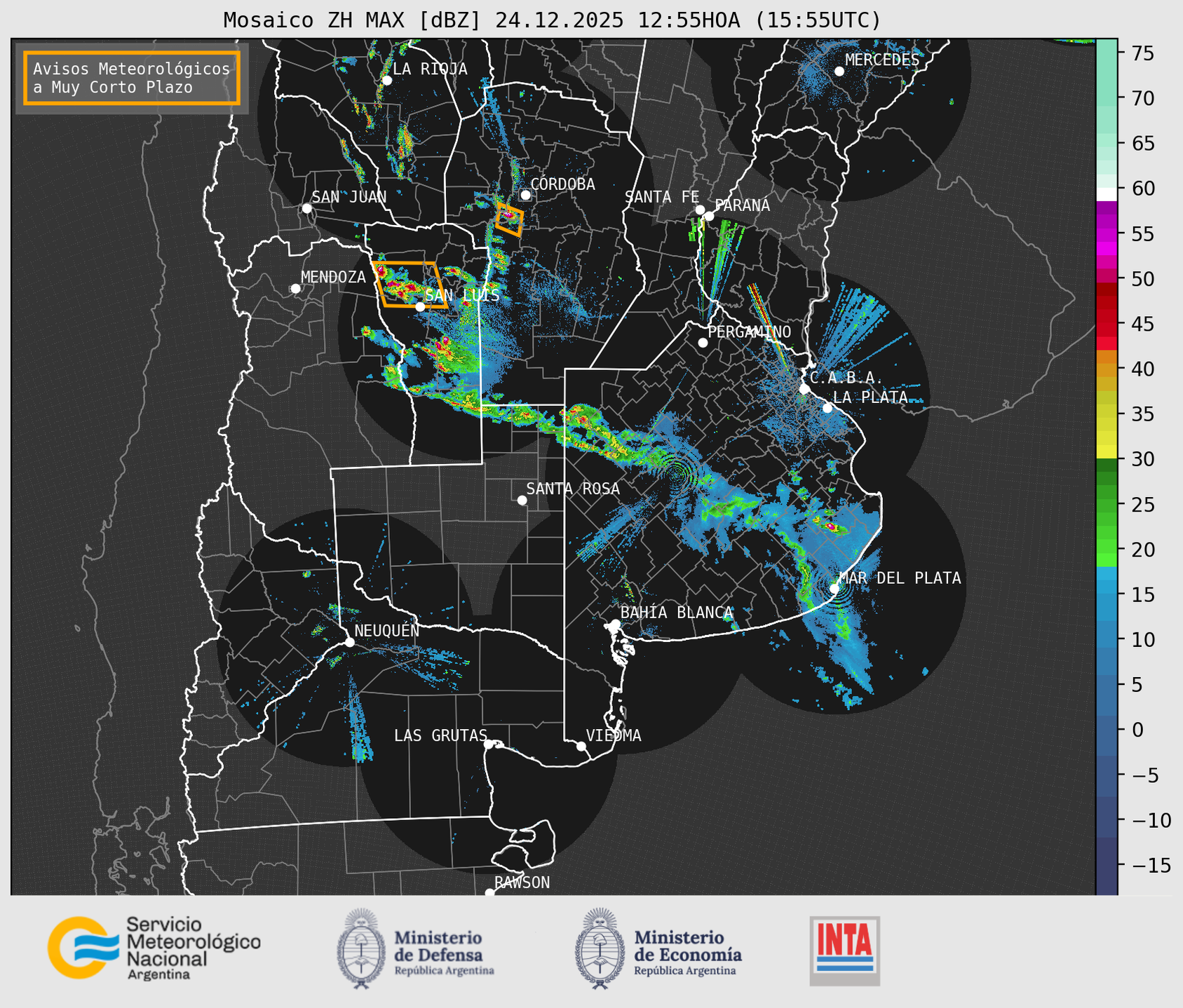Click the orange warning polygon near San Luis
The height and width of the screenshot is (1008, 1183).
pyautogui.click(x=411, y=285)
